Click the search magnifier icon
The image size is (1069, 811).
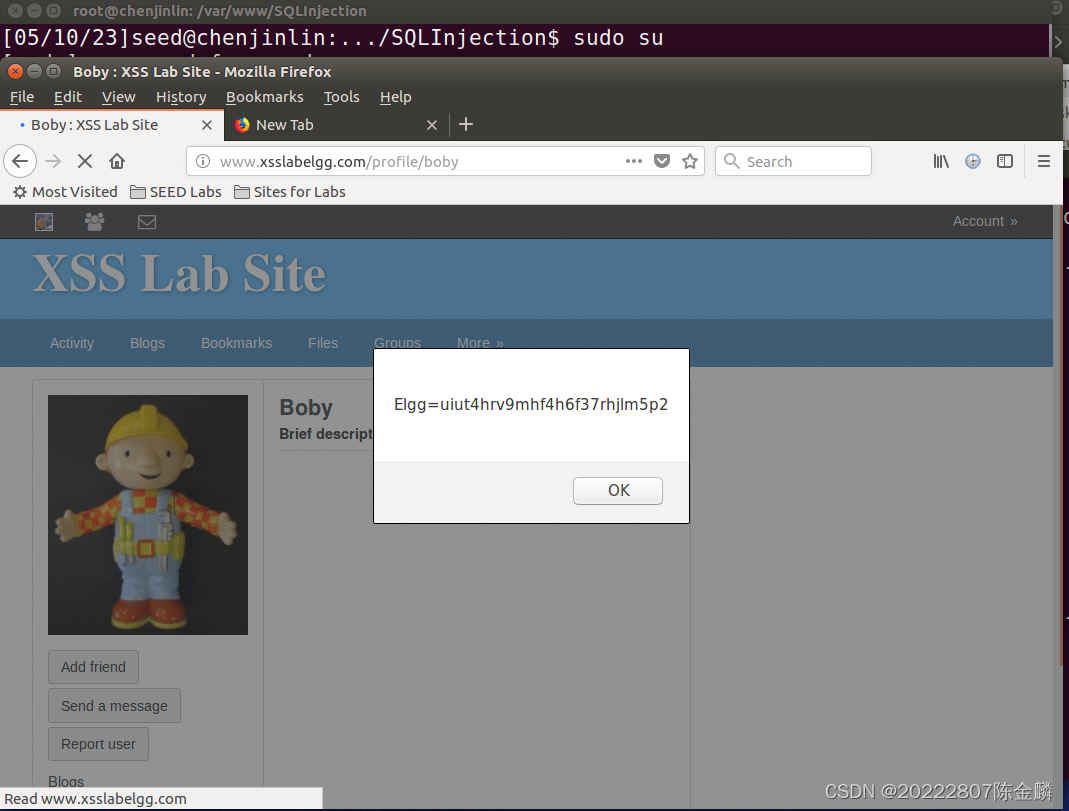(732, 162)
